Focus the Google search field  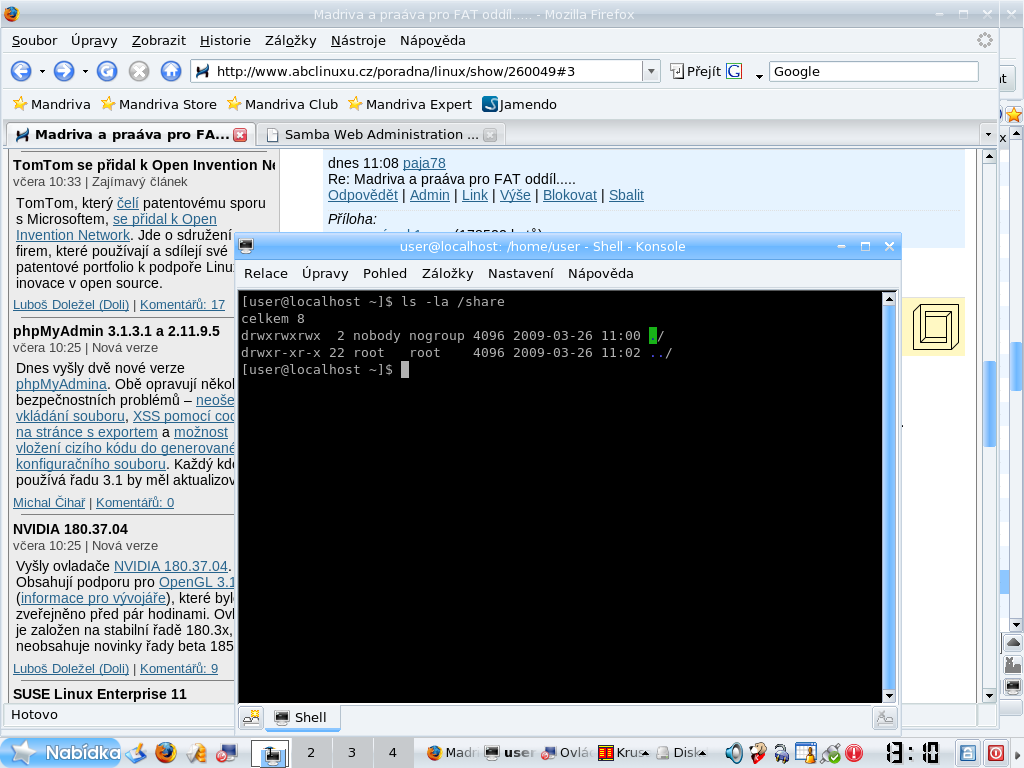click(874, 71)
